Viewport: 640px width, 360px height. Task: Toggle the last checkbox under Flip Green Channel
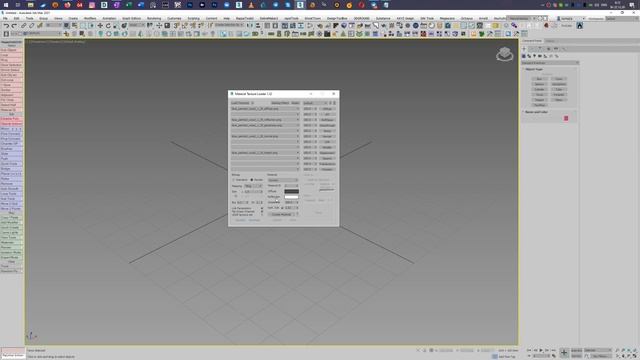click(x=262, y=215)
